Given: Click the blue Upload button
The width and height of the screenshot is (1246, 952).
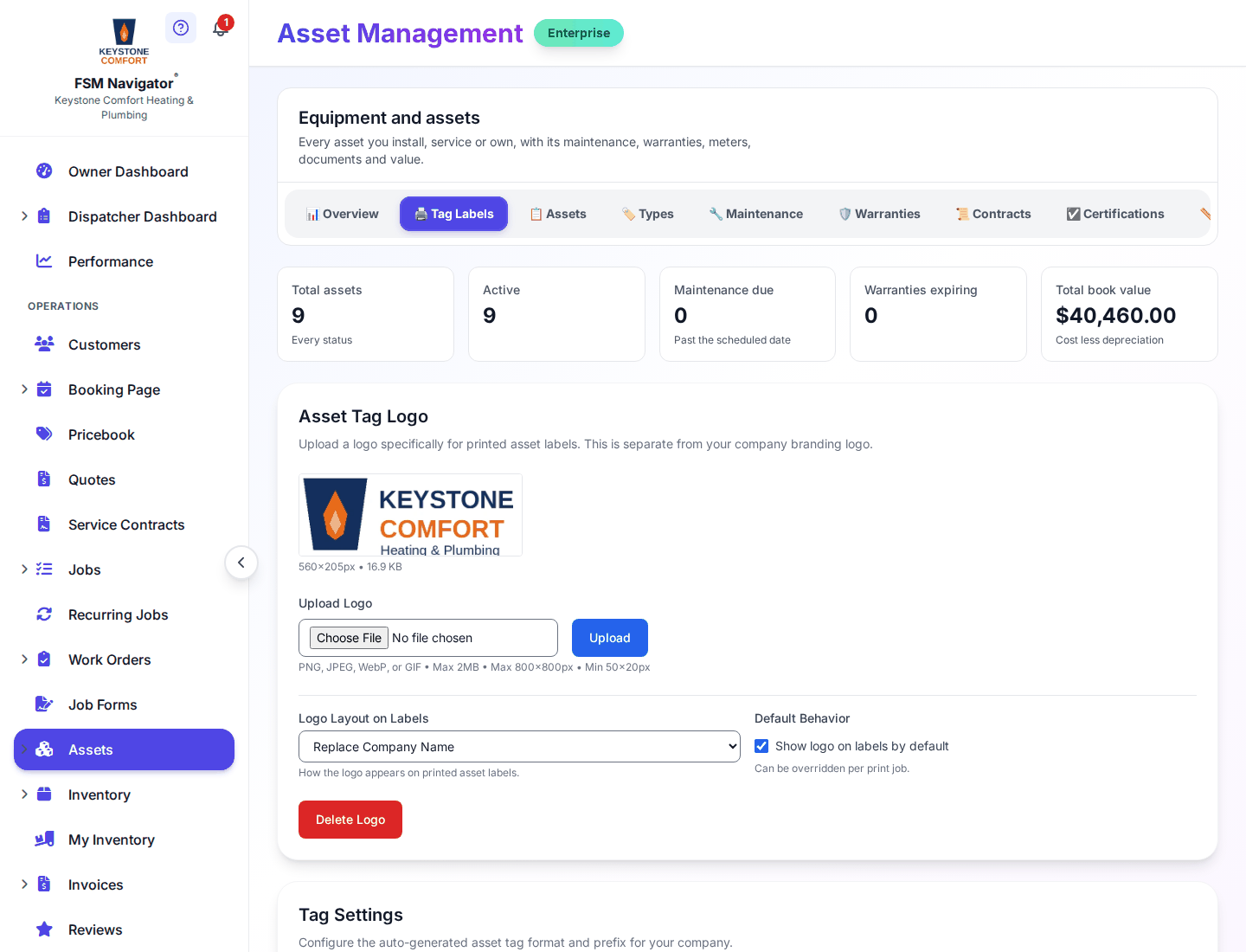Looking at the screenshot, I should (610, 638).
